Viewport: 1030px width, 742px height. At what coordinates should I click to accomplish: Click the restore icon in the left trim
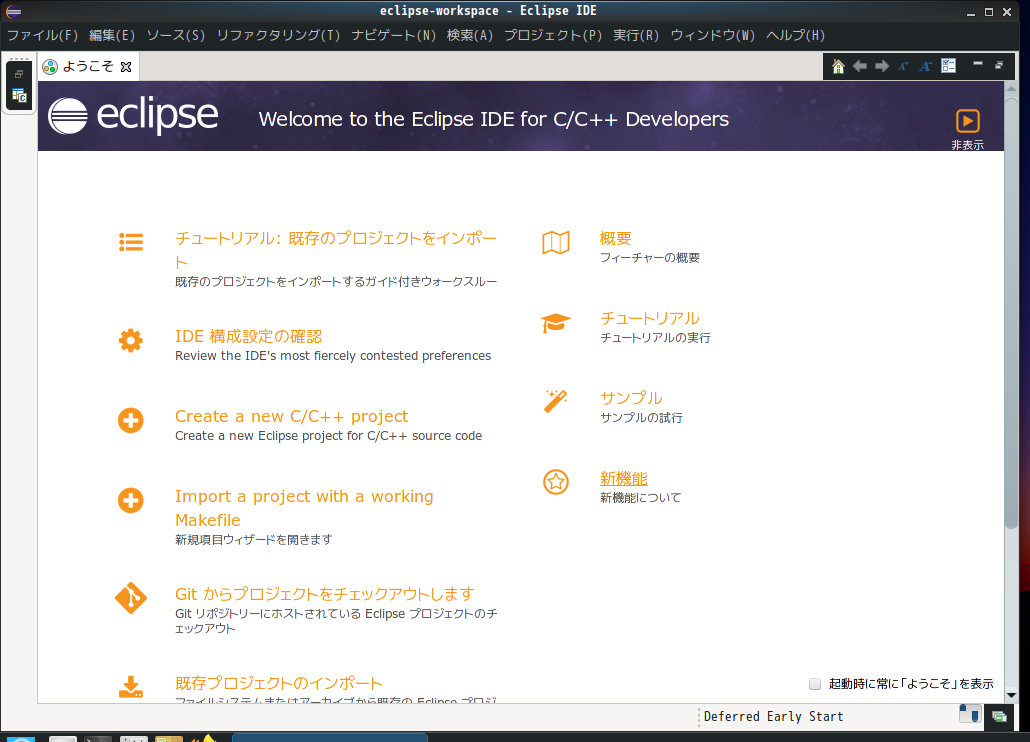(19, 74)
